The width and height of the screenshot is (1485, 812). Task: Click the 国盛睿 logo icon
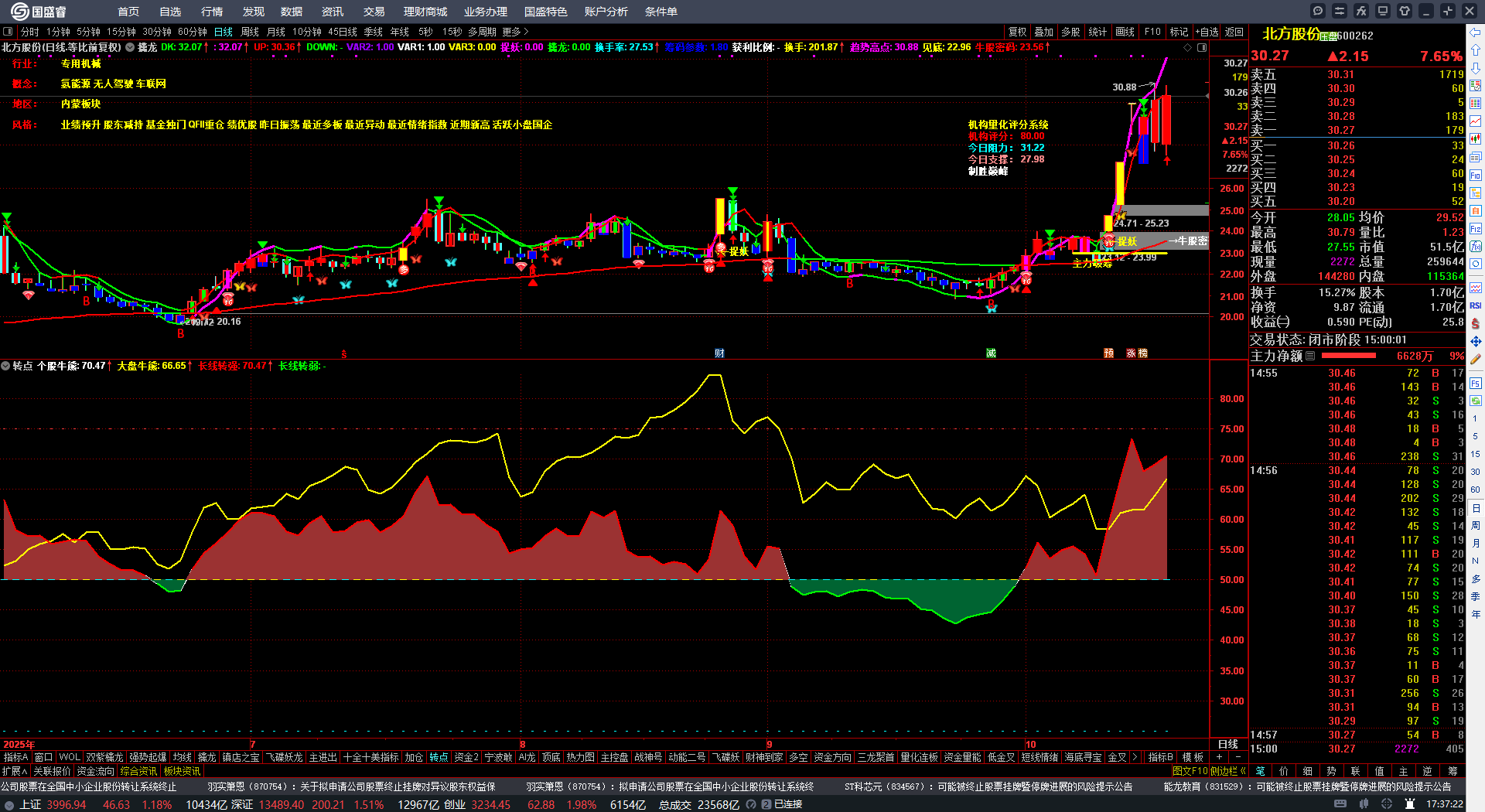[19, 11]
